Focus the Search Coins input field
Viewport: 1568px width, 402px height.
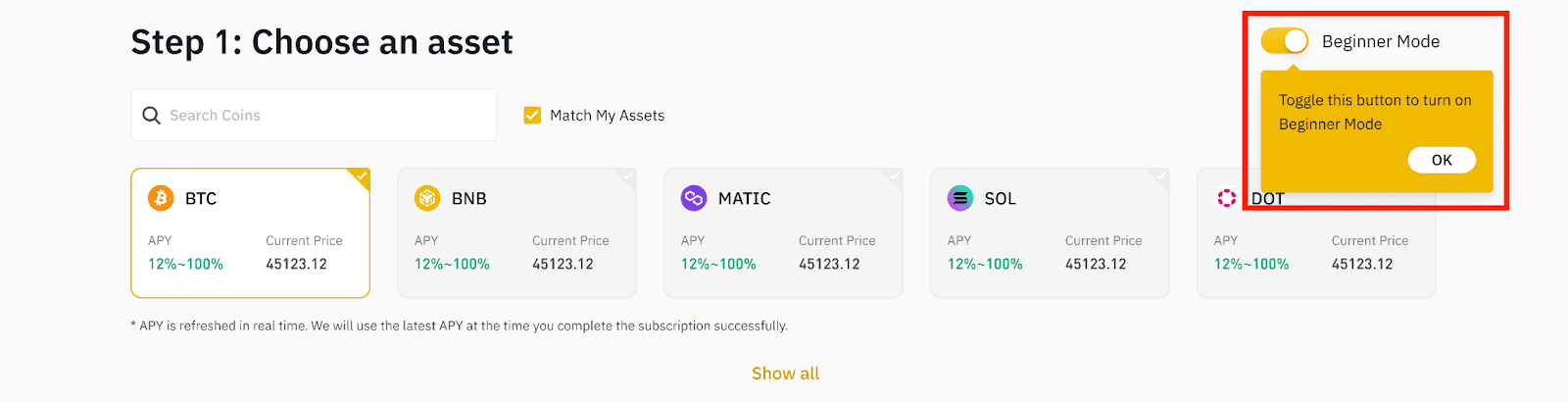pyautogui.click(x=314, y=116)
